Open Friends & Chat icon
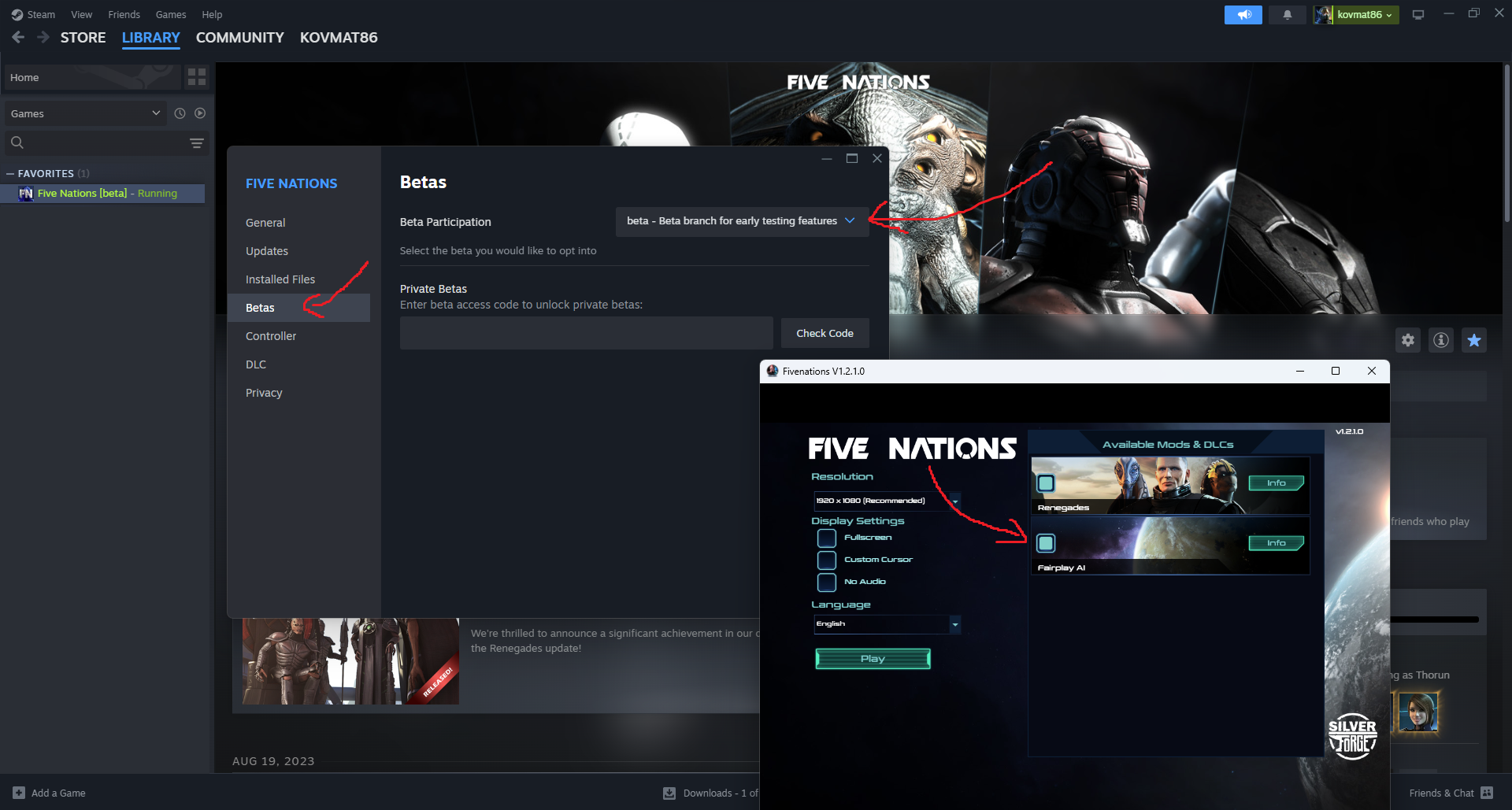The height and width of the screenshot is (810, 1512). 1487,793
